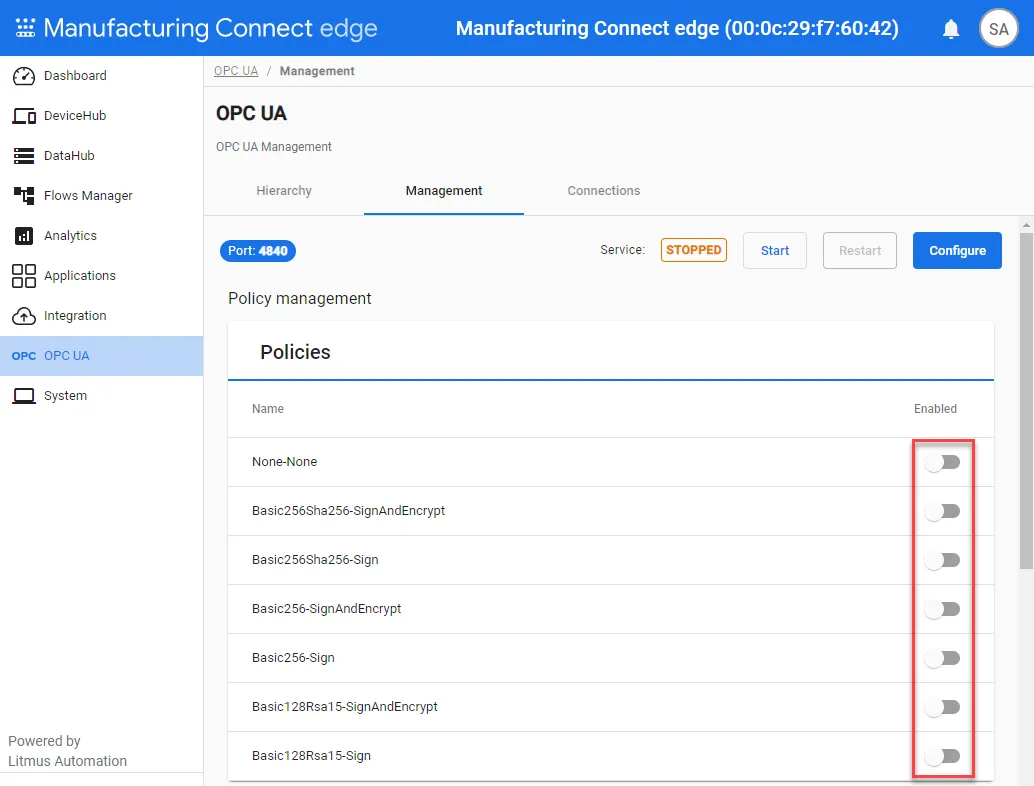Click the Basic256Sha256-SignAndEncrypt policy name
The image size is (1034, 786).
[348, 511]
